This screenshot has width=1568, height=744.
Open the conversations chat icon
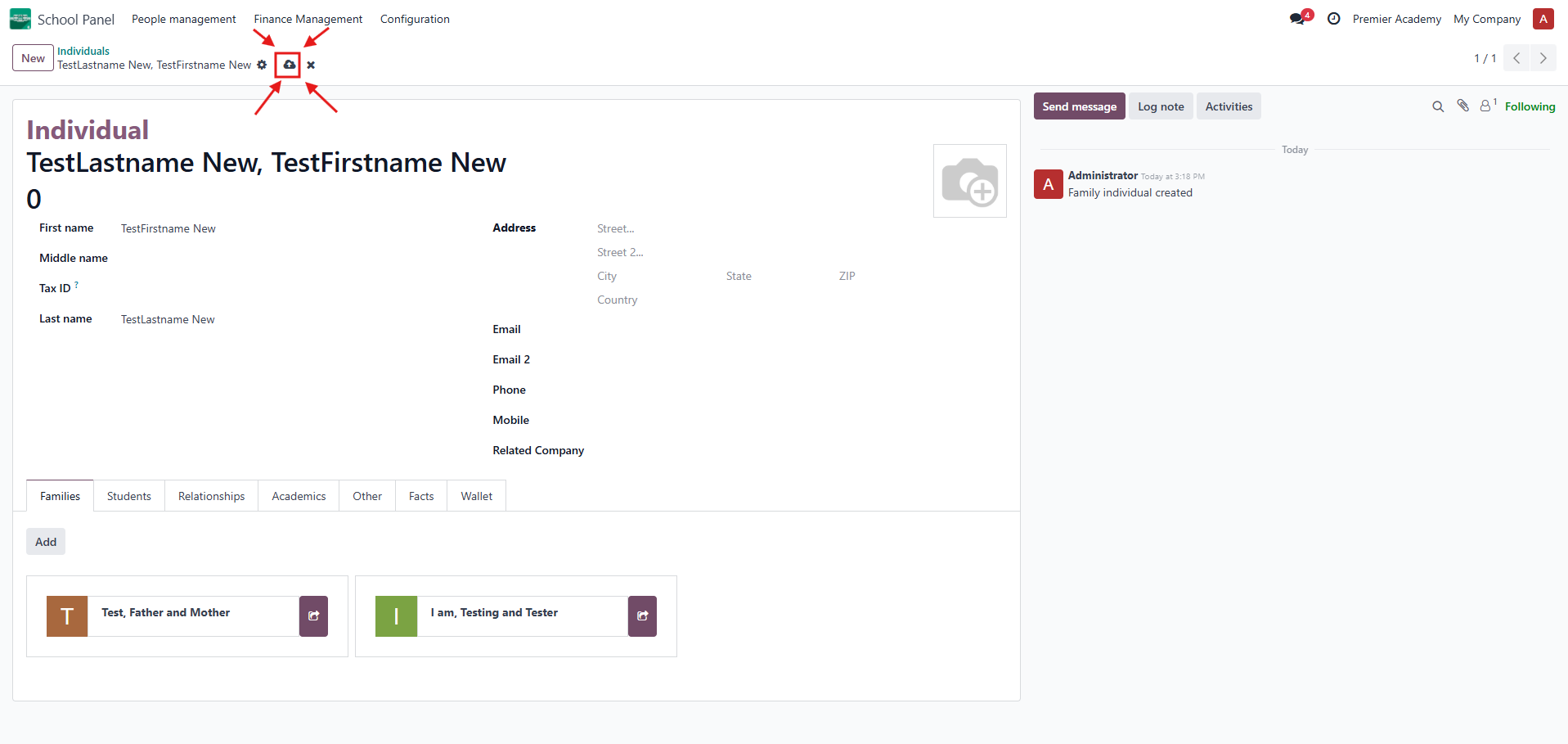(1297, 19)
